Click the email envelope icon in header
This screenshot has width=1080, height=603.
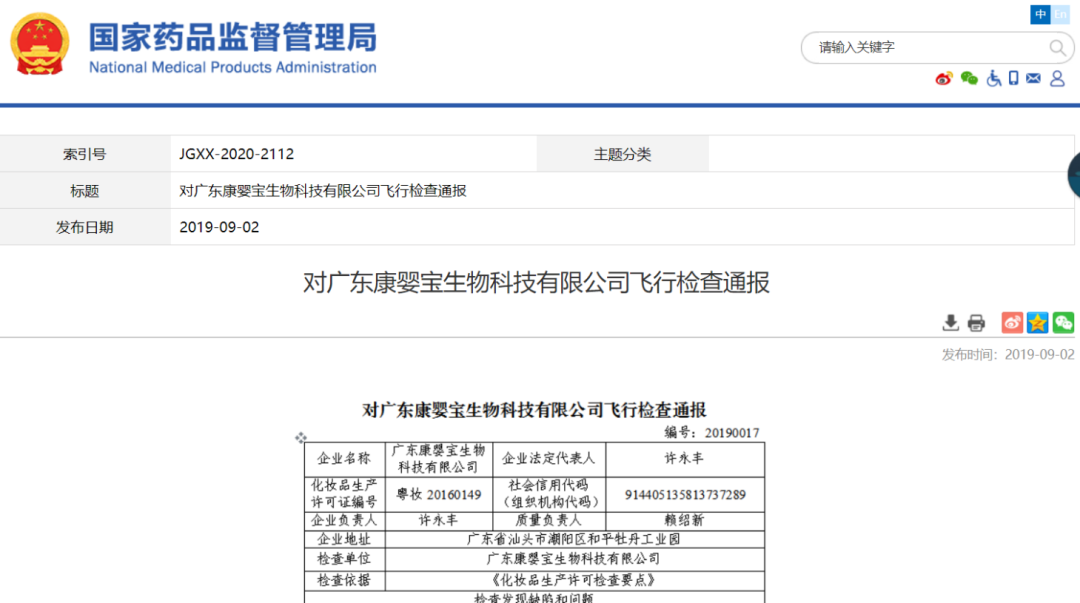click(x=1033, y=78)
